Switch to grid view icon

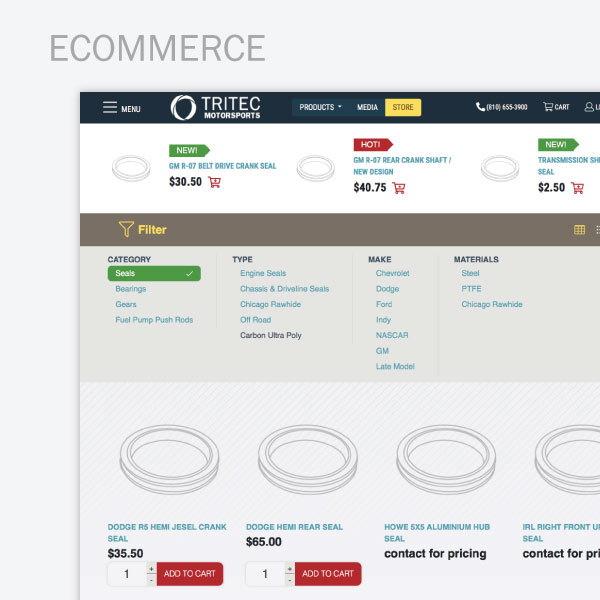point(579,230)
